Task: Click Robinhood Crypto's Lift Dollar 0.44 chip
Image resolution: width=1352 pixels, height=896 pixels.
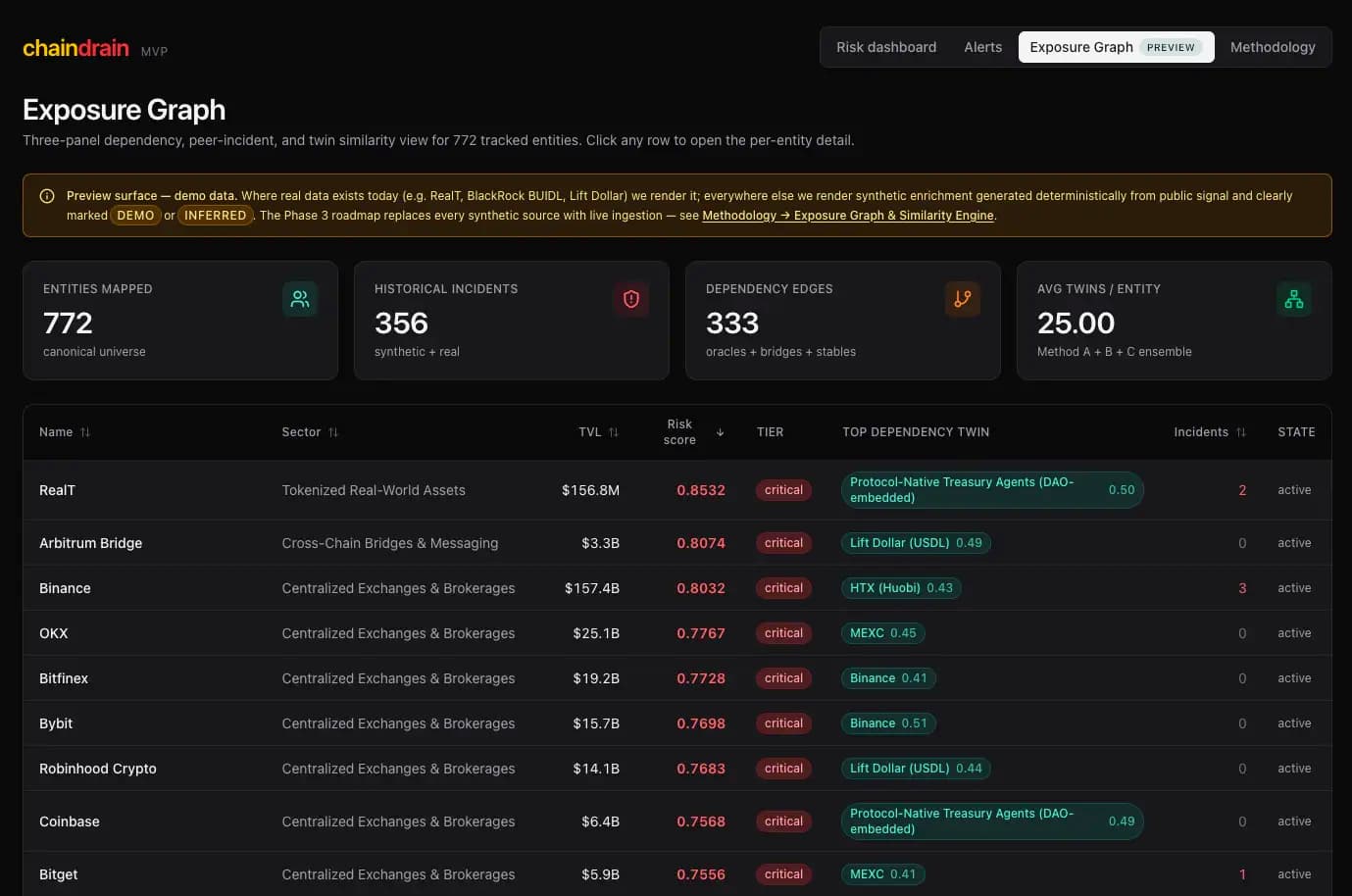Action: click(916, 769)
